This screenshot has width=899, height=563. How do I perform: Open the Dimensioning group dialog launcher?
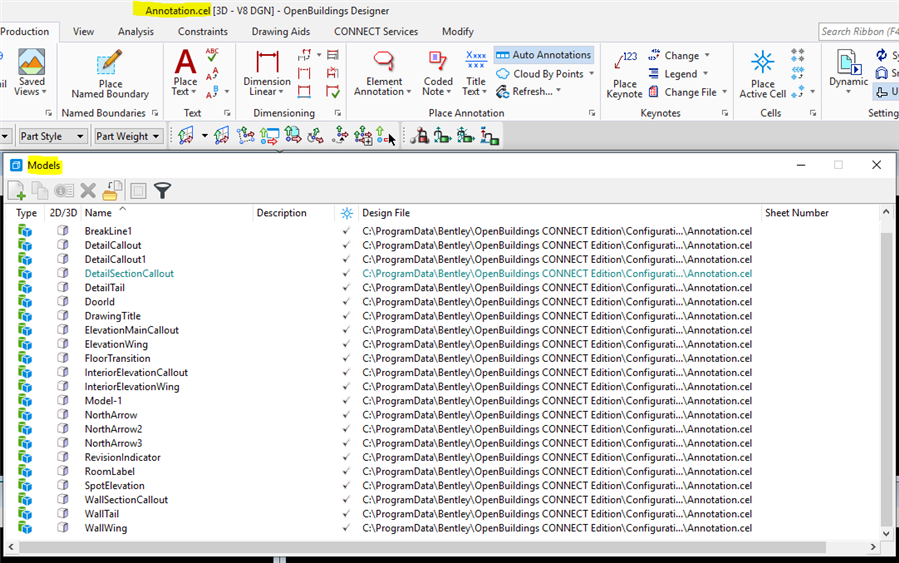pyautogui.click(x=338, y=114)
